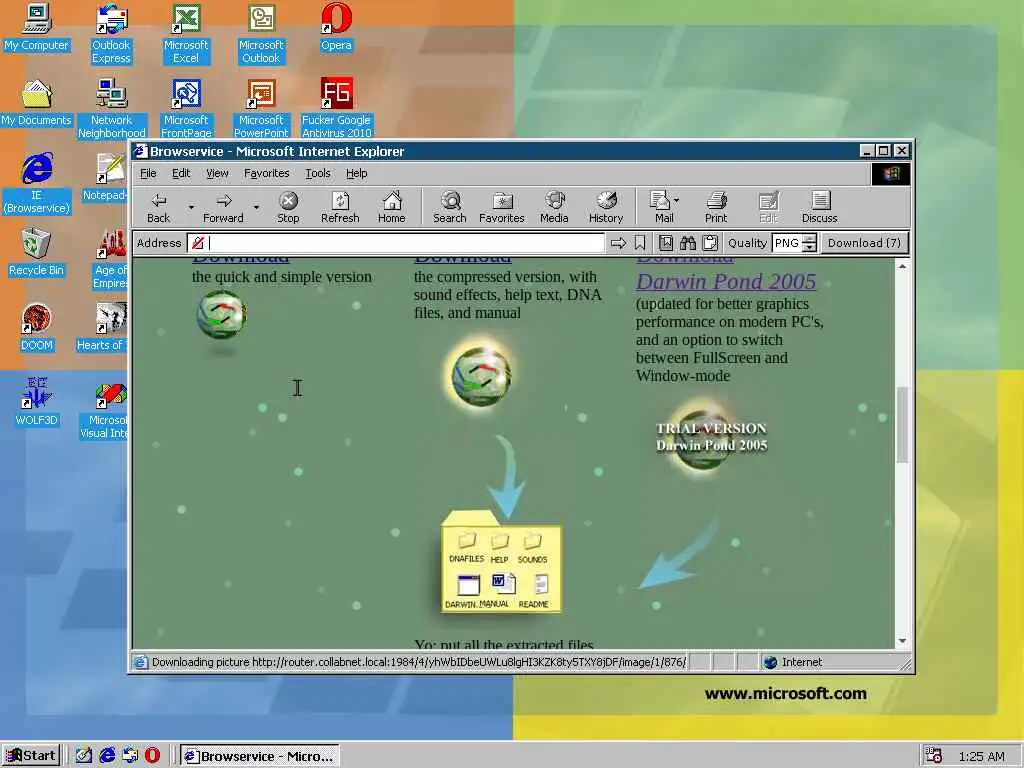Click the system tray icon beside the clock

point(933,756)
